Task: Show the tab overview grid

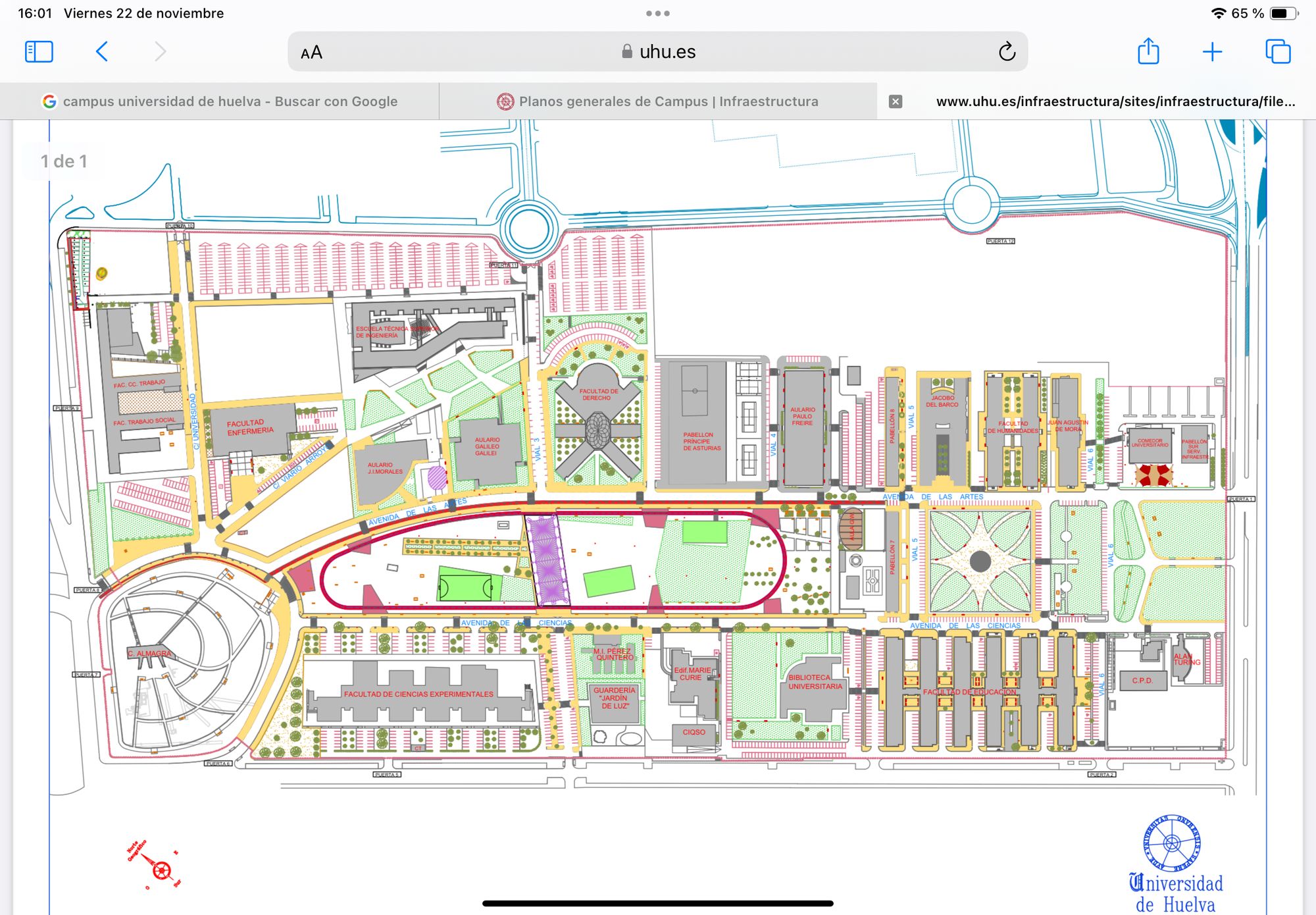Action: 1277,51
